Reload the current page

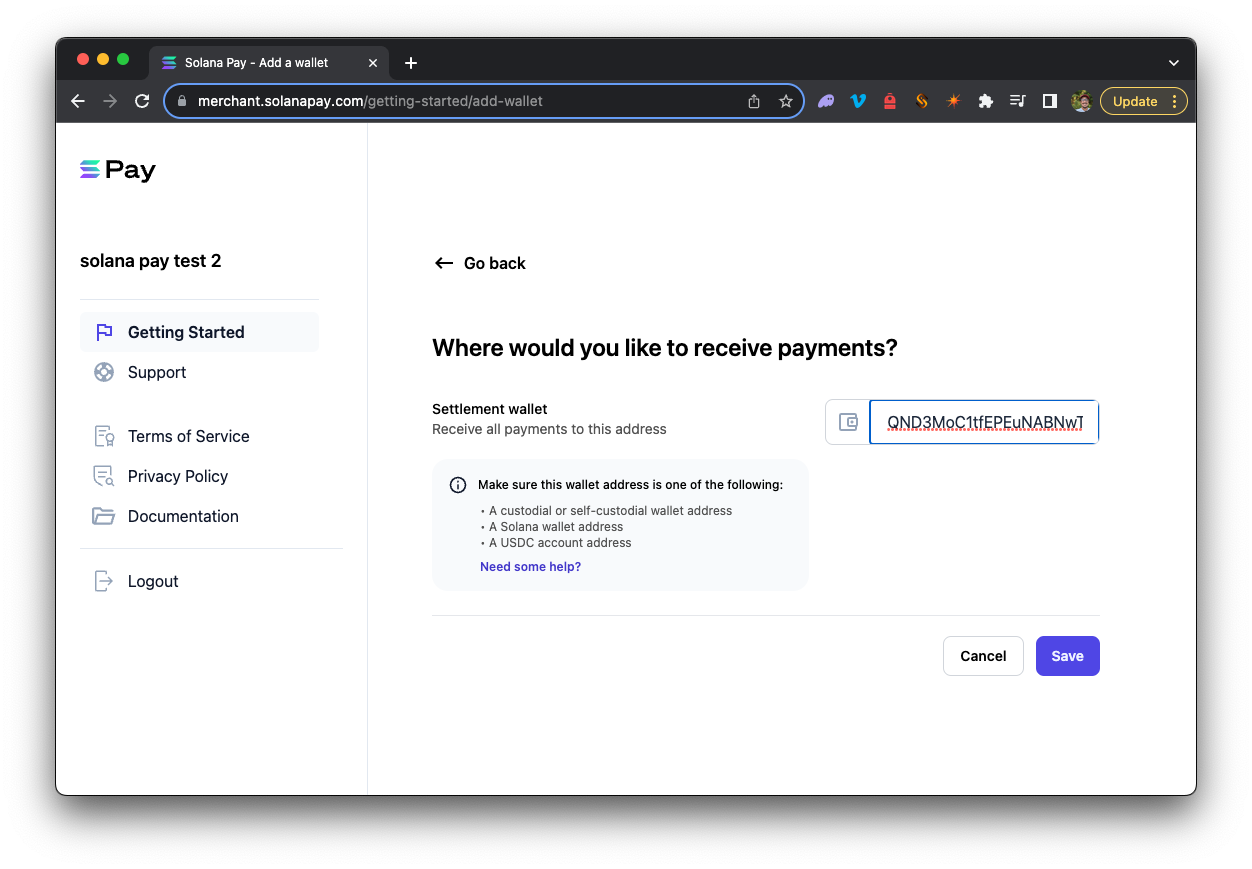[142, 101]
